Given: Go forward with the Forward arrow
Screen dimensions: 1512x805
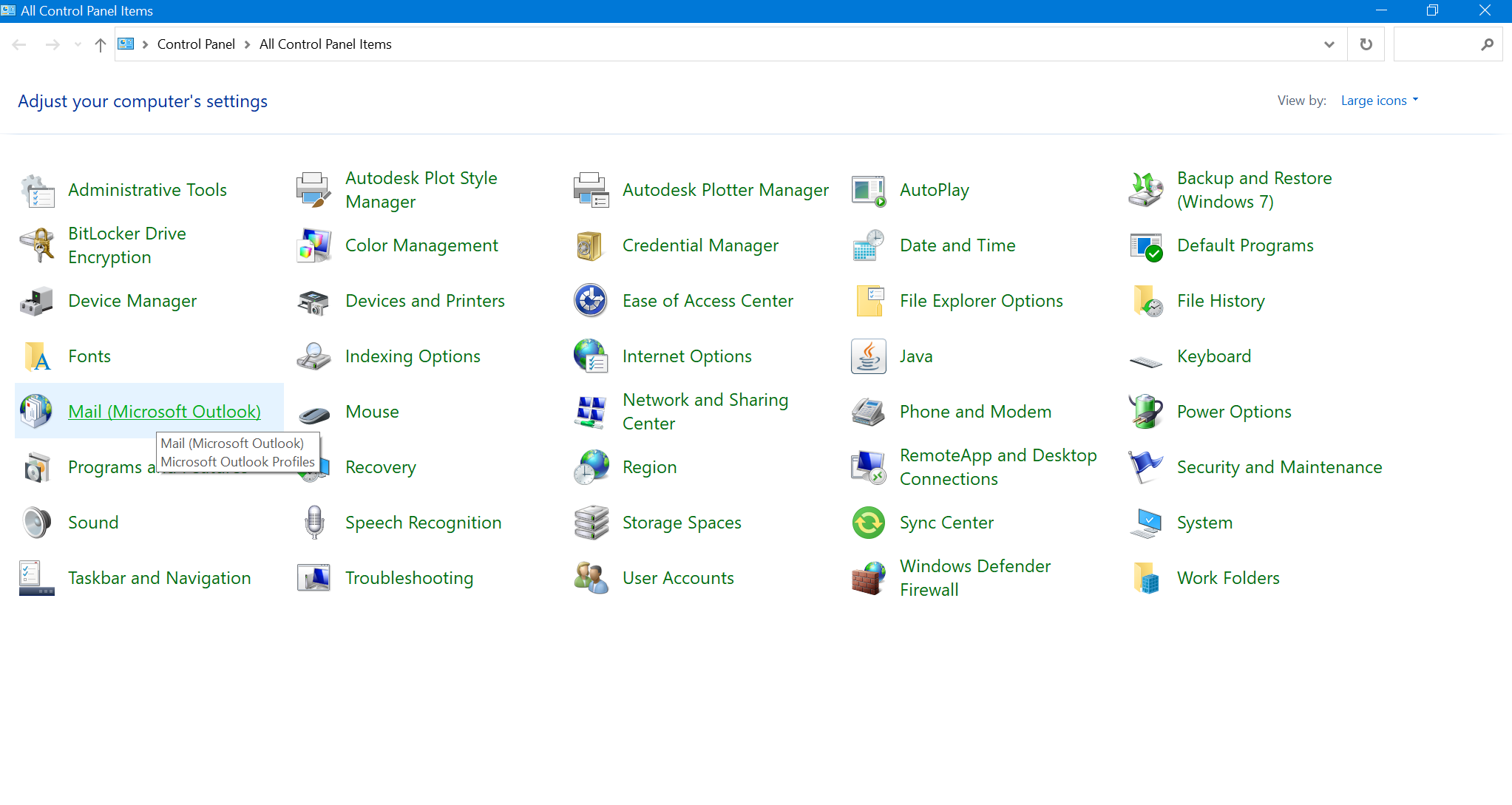Looking at the screenshot, I should coord(52,44).
